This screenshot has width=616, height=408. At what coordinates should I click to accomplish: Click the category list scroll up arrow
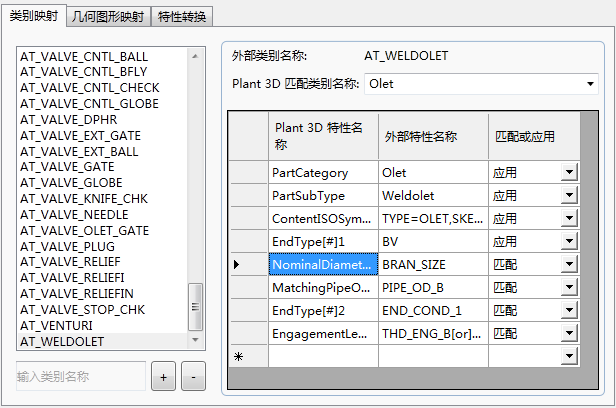[195, 57]
